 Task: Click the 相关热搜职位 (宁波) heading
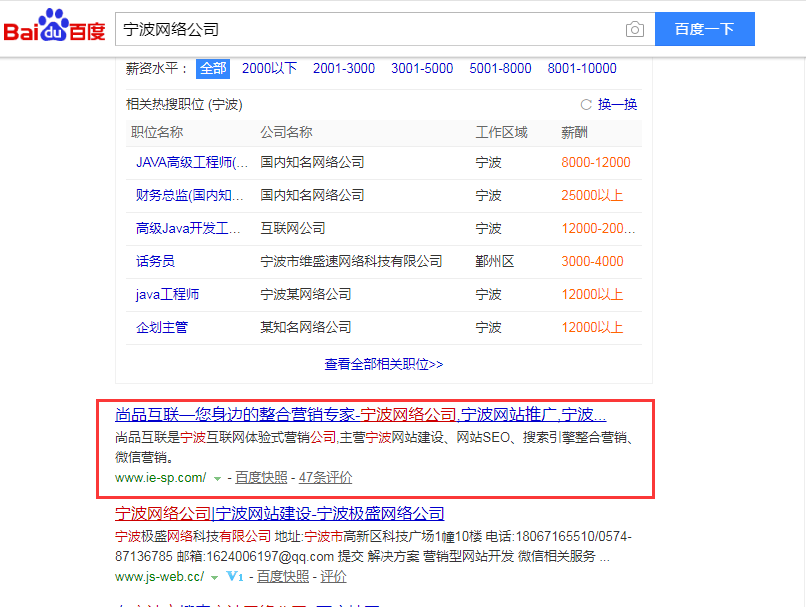184,105
